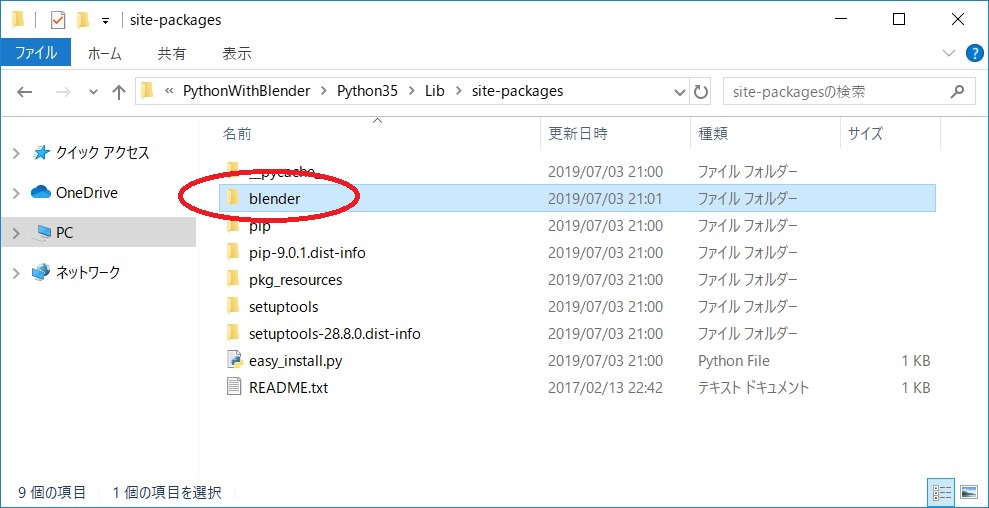Refresh the site-packages folder view
The image size is (989, 508).
(x=701, y=92)
